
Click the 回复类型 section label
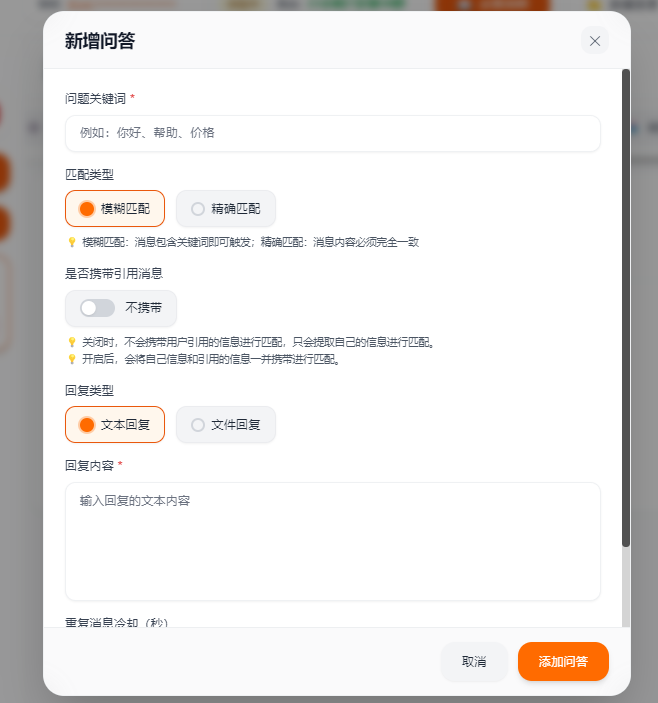[x=89, y=390]
